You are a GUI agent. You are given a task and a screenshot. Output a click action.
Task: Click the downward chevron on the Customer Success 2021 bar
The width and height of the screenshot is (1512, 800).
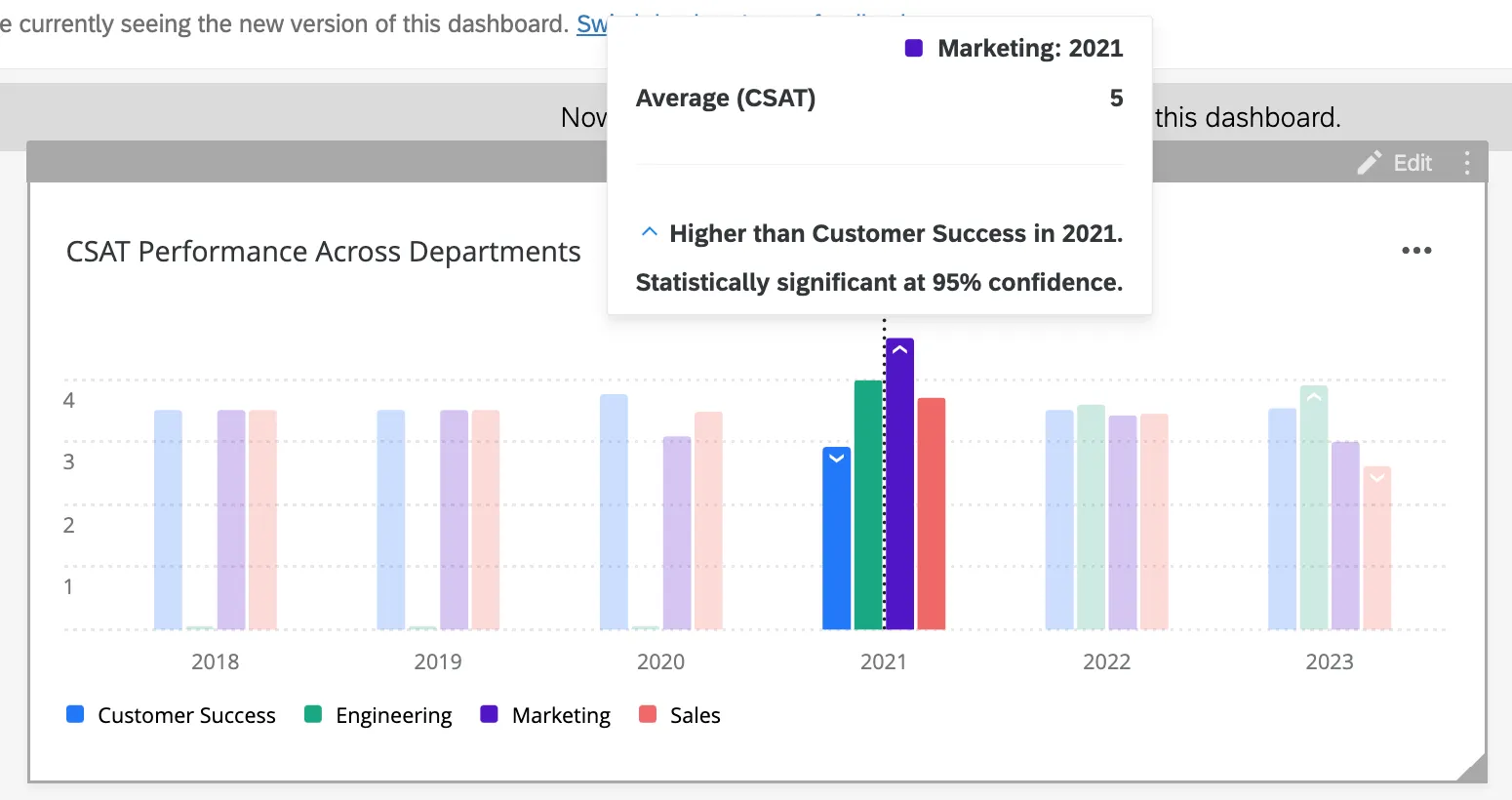tap(836, 459)
